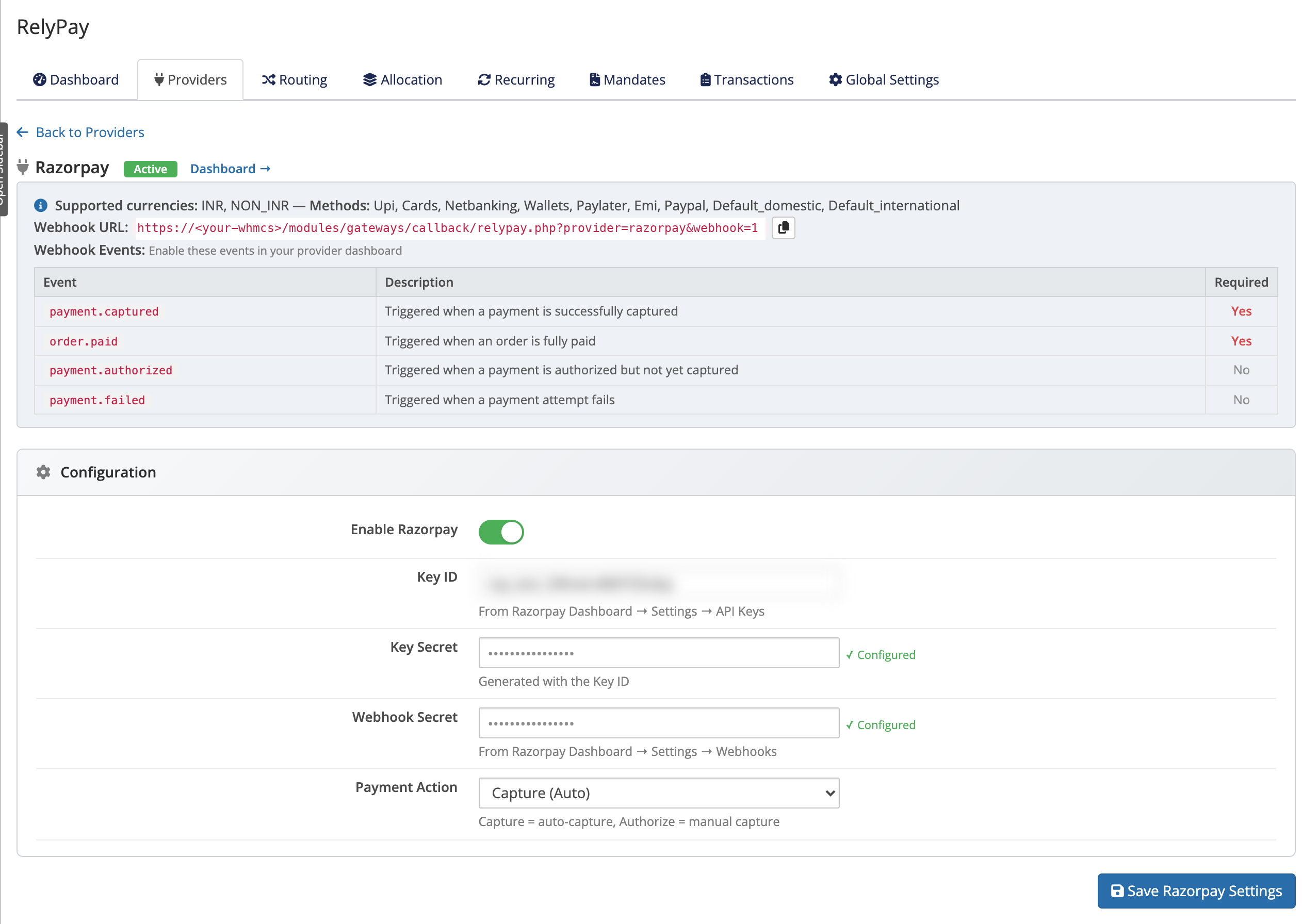Click the Providers plug icon in tab
The image size is (1302, 924).
[159, 79]
